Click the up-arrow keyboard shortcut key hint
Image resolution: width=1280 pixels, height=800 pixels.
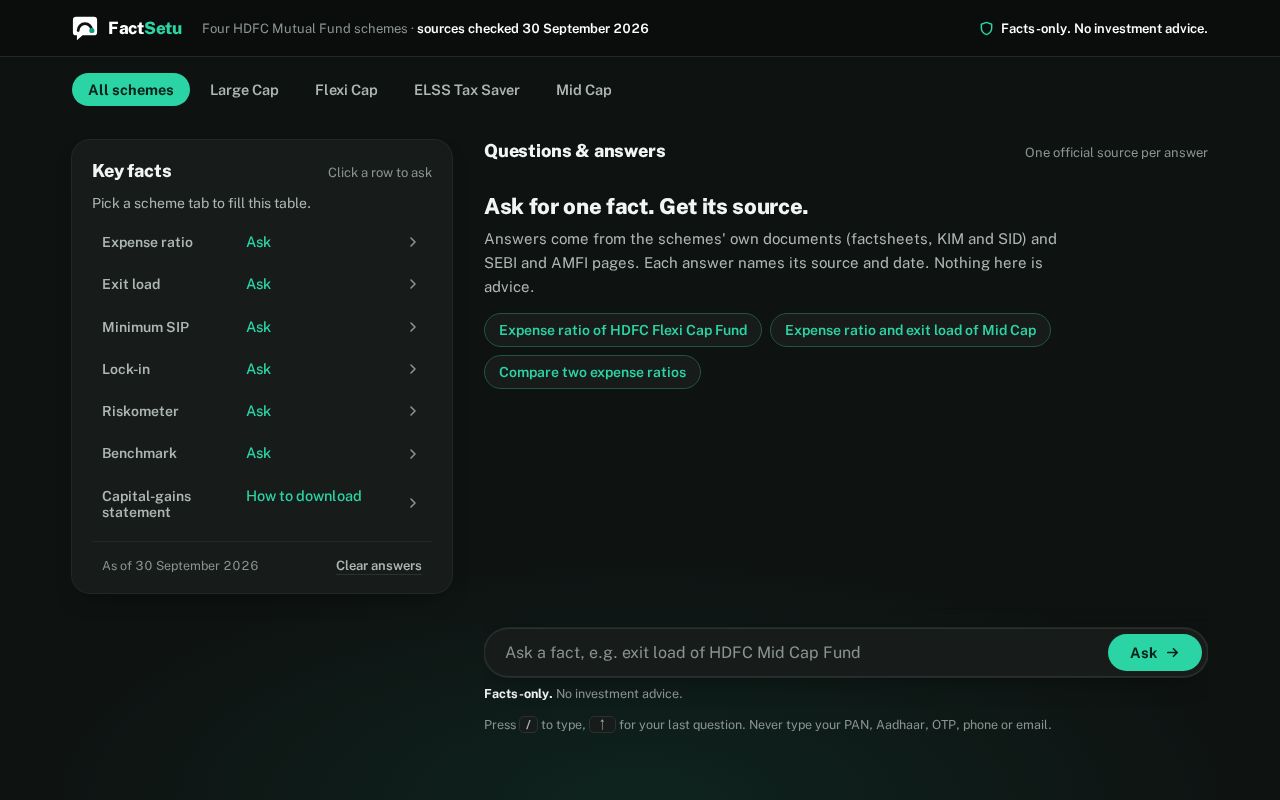tap(602, 725)
